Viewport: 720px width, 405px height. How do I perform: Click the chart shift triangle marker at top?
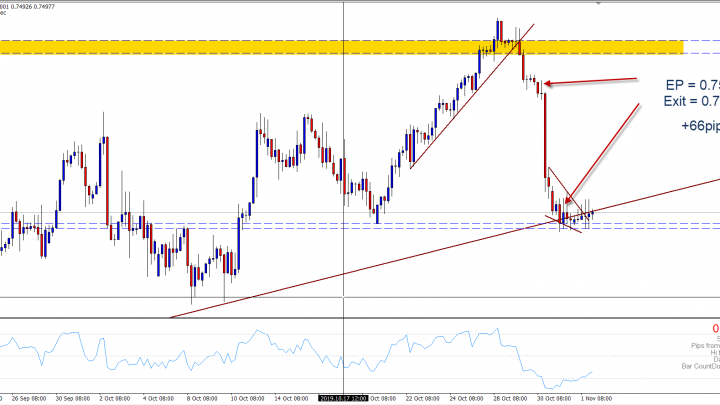click(x=598, y=5)
